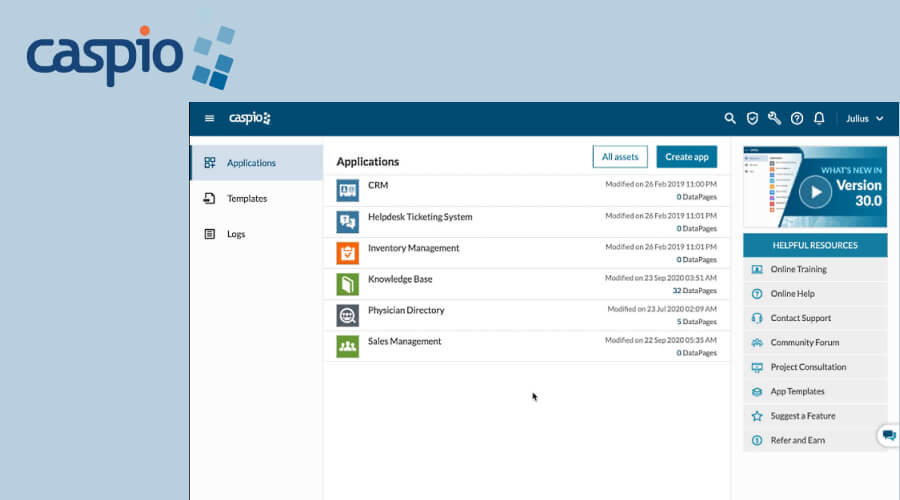Open Knowledge Base application name
The image size is (900, 500).
(x=400, y=279)
